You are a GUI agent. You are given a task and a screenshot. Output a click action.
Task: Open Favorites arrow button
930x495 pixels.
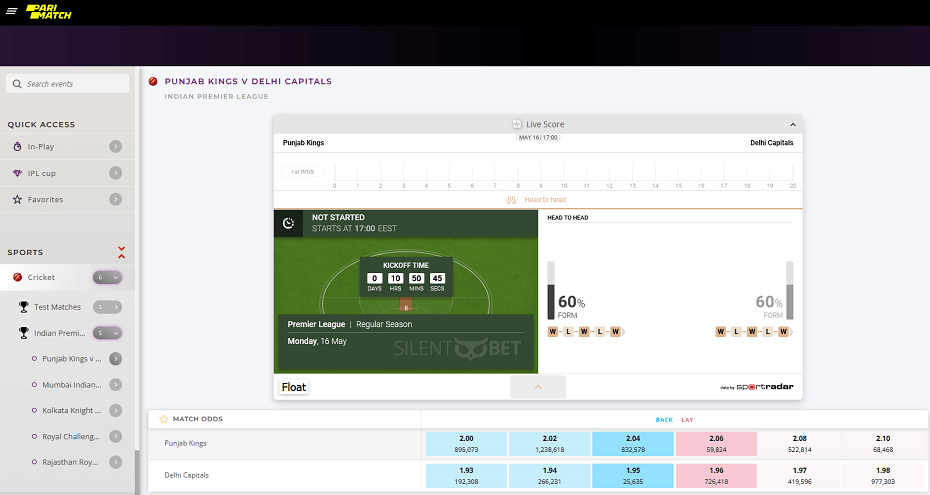tap(116, 199)
